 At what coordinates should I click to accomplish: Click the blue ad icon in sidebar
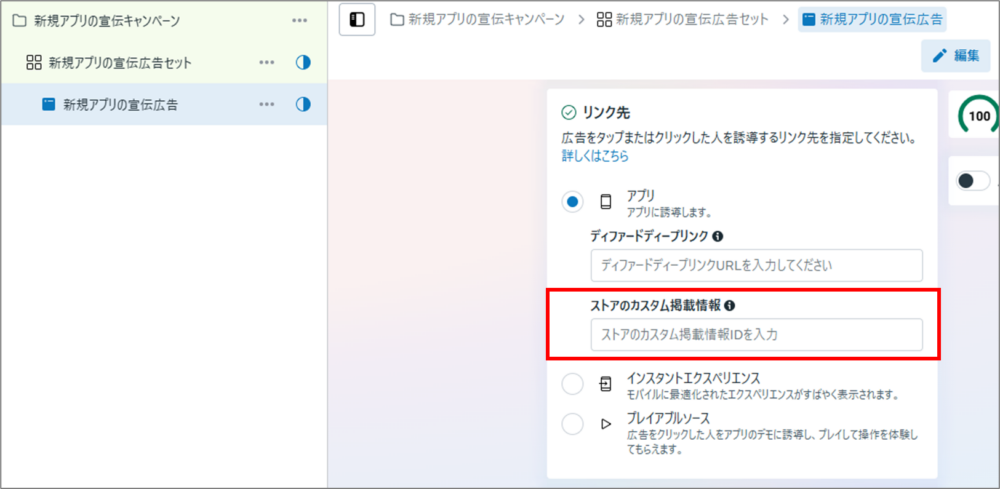48,104
